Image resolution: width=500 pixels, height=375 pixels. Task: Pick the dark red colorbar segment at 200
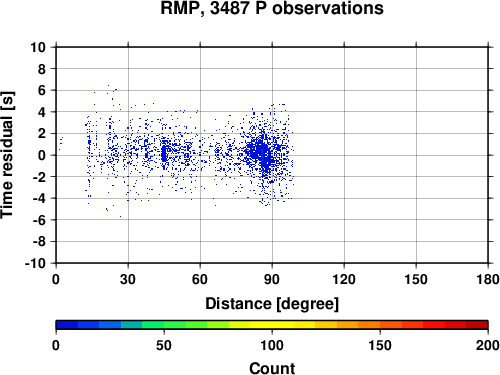(x=477, y=325)
